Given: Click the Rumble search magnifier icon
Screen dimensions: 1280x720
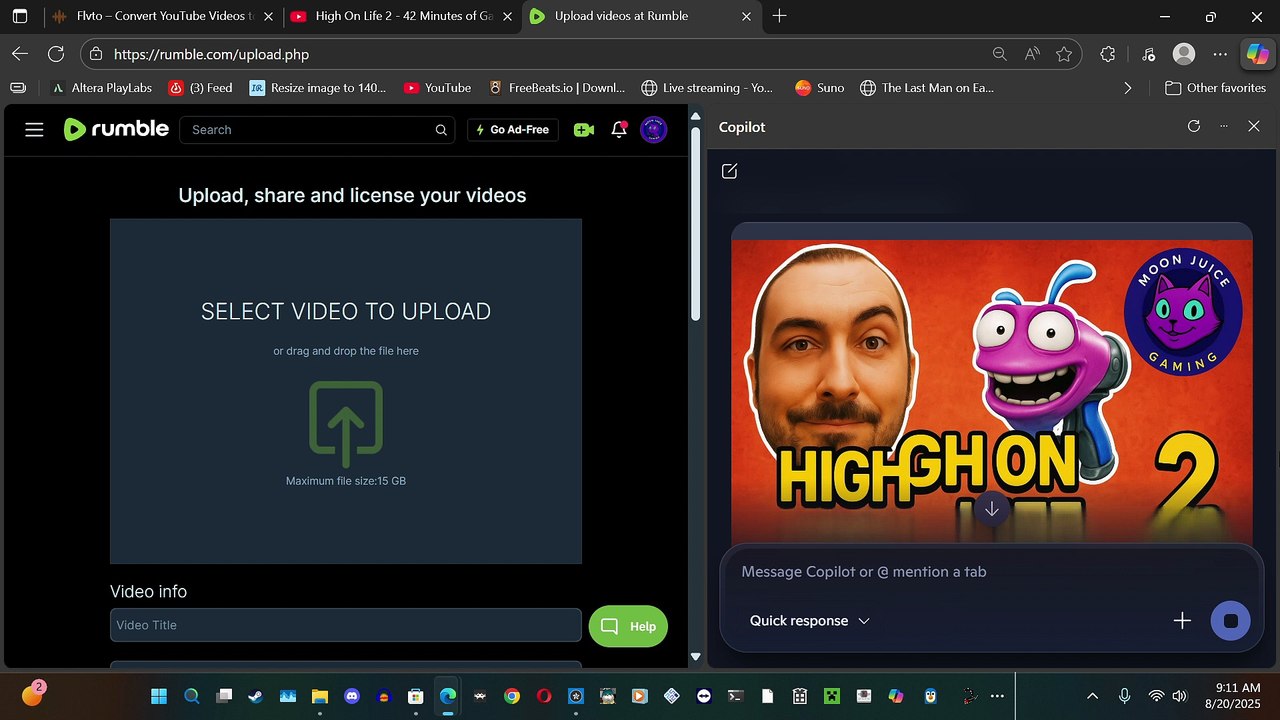Looking at the screenshot, I should (441, 130).
